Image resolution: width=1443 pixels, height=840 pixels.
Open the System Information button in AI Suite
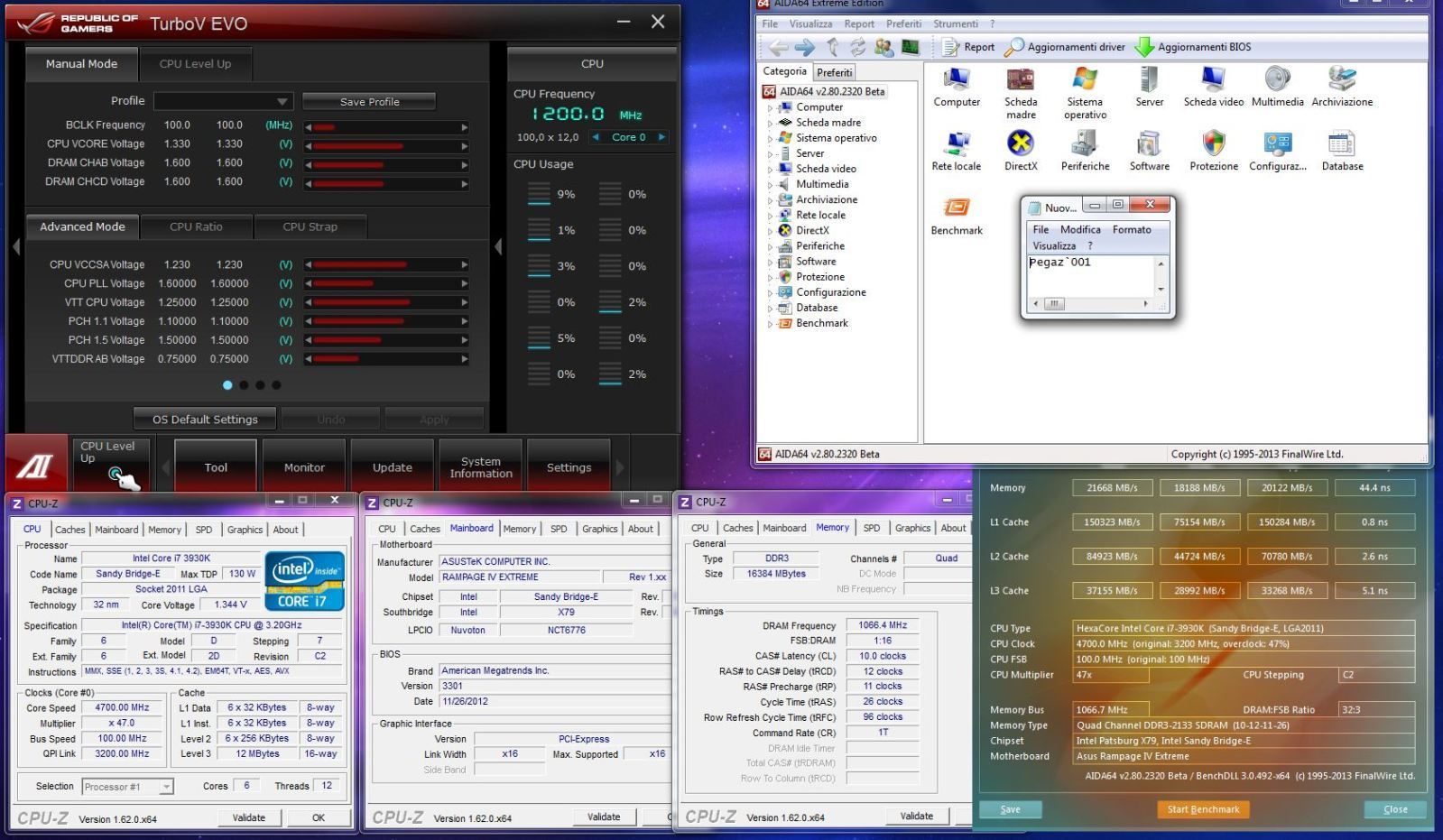point(481,467)
